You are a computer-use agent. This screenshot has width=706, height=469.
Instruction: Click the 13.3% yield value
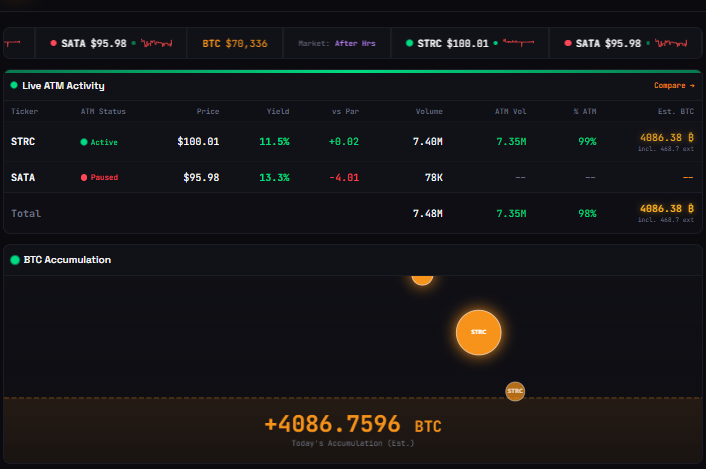(x=274, y=177)
